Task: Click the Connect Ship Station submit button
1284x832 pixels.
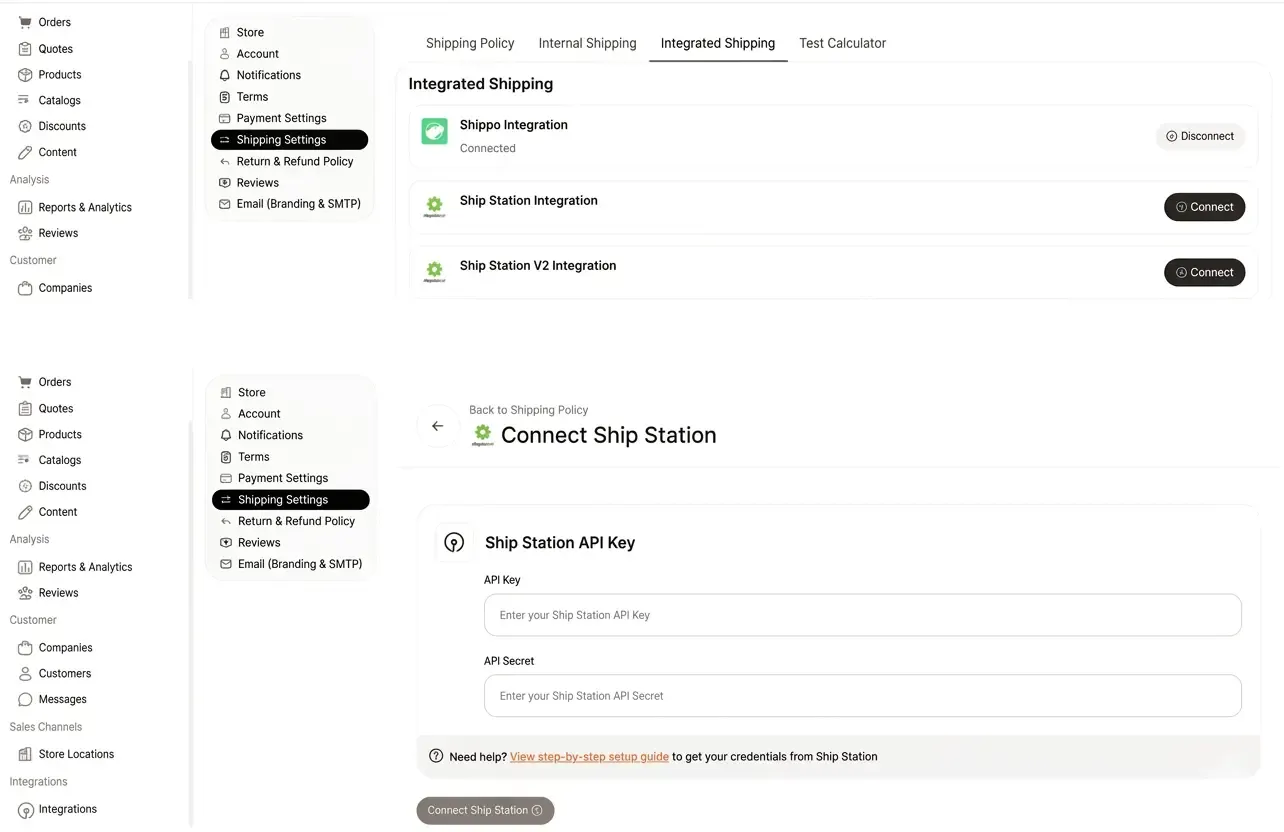Action: tap(485, 810)
